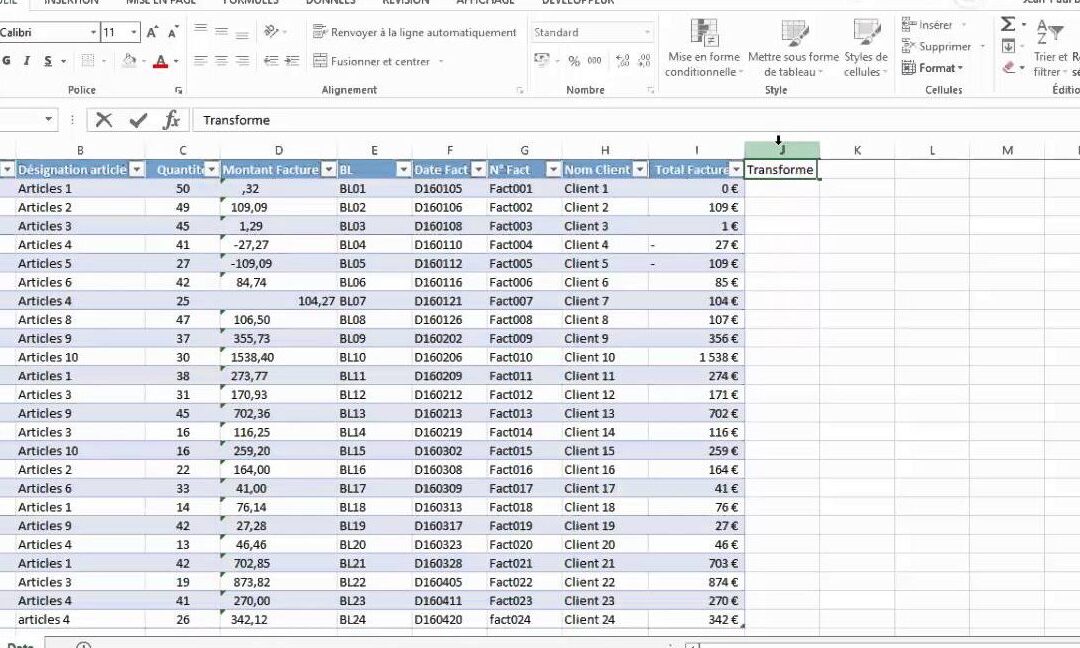Click the Clear eraser icon
Screen dimensions: 1080x648
click(x=1009, y=67)
